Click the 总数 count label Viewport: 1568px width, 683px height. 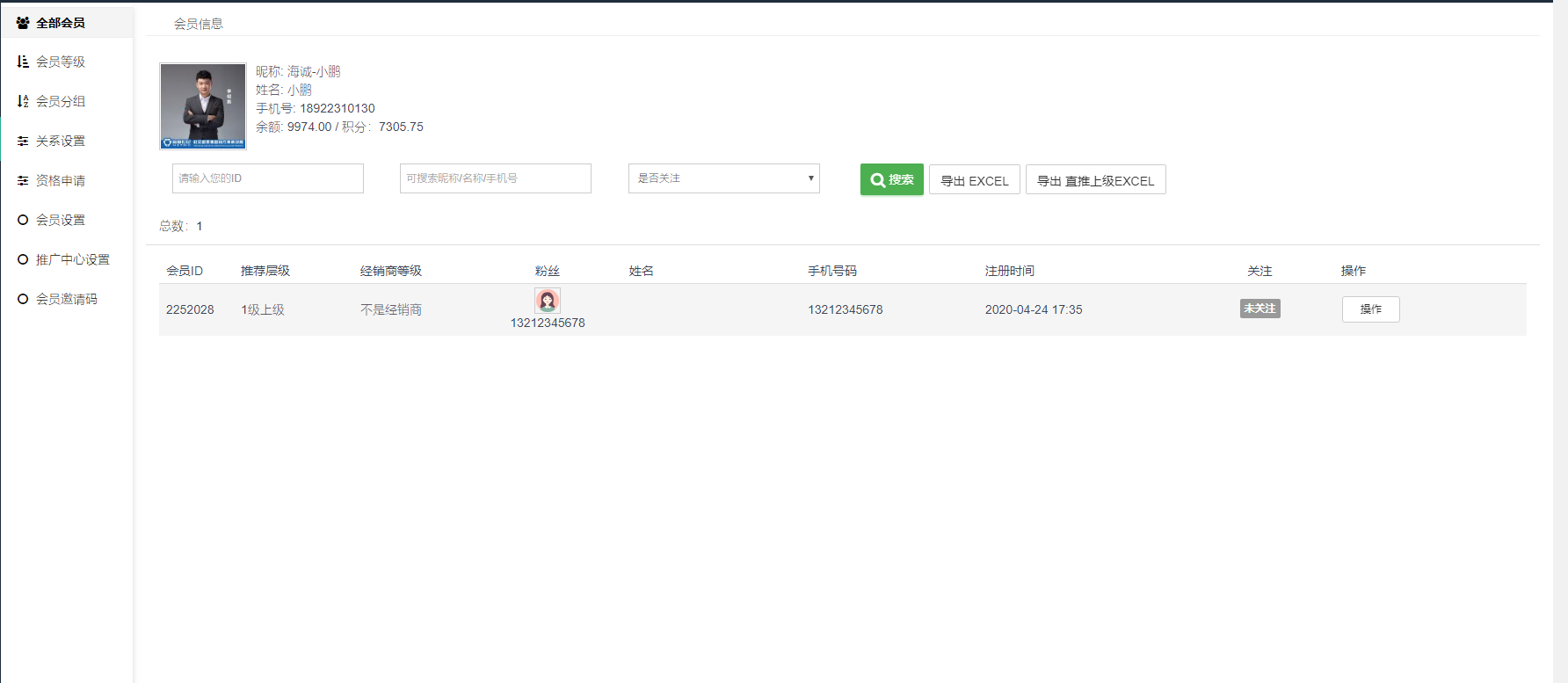(181, 226)
